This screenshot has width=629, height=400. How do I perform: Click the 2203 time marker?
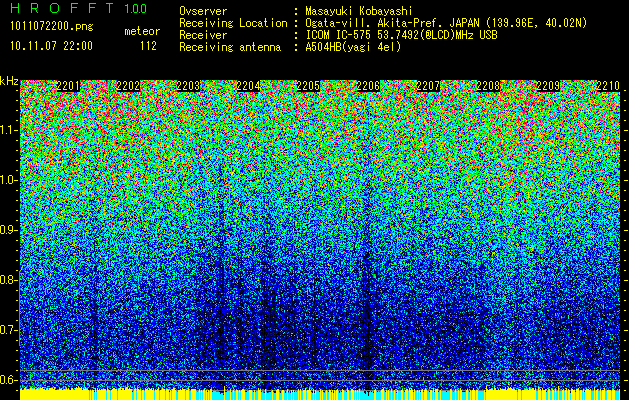188,86
